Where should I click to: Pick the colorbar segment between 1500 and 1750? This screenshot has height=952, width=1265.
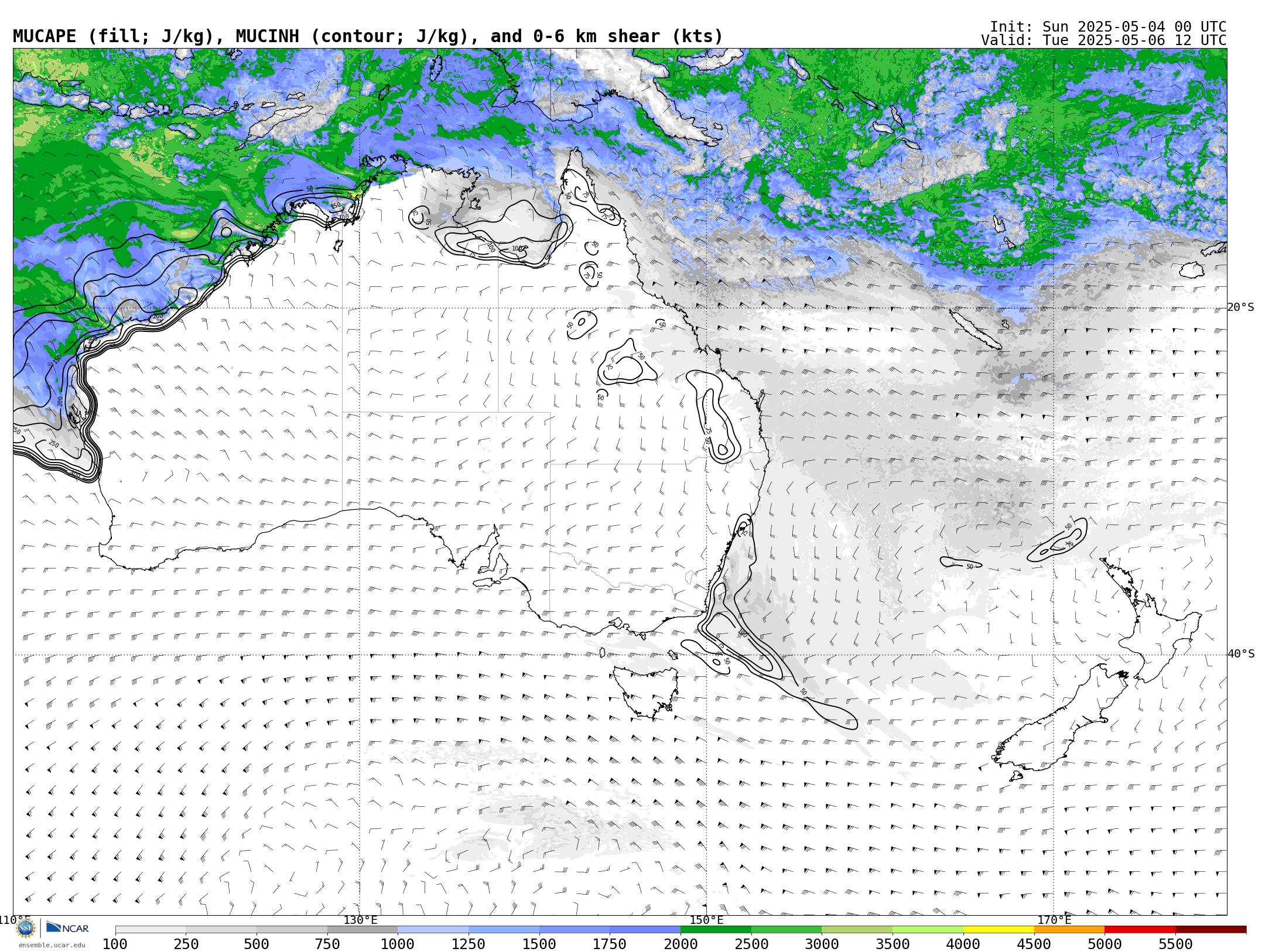pos(575,930)
